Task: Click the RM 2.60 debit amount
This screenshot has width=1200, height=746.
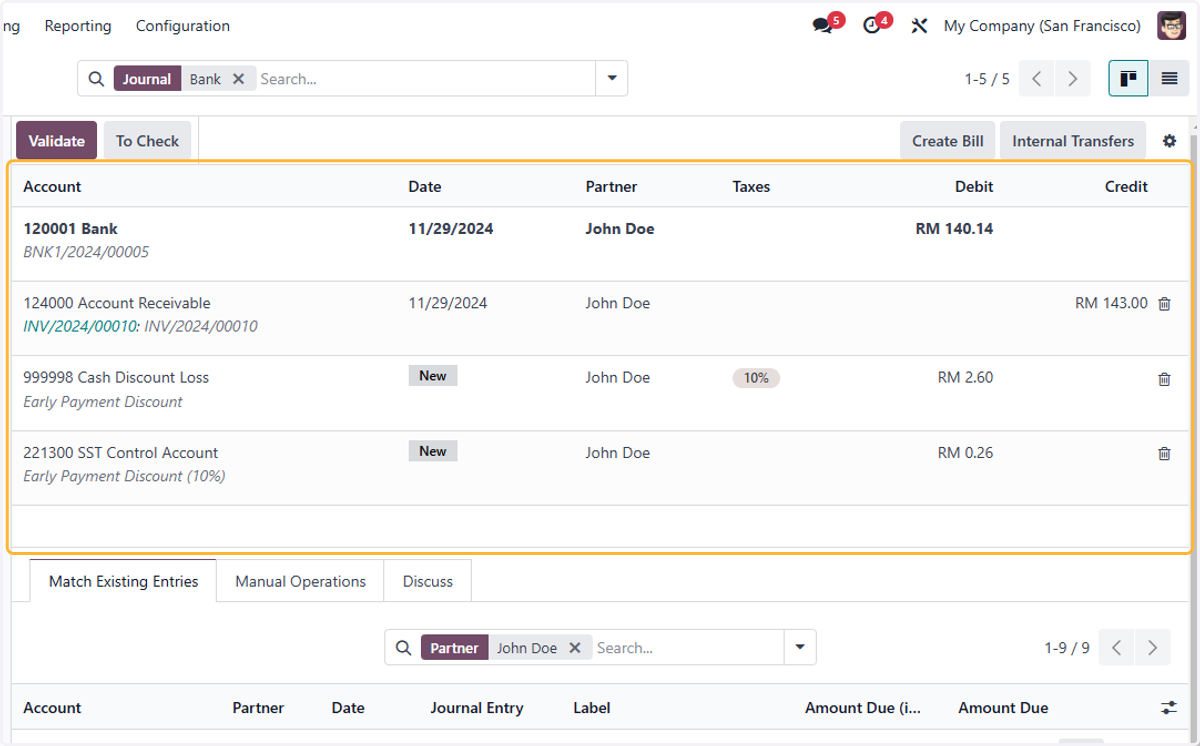Action: [965, 378]
